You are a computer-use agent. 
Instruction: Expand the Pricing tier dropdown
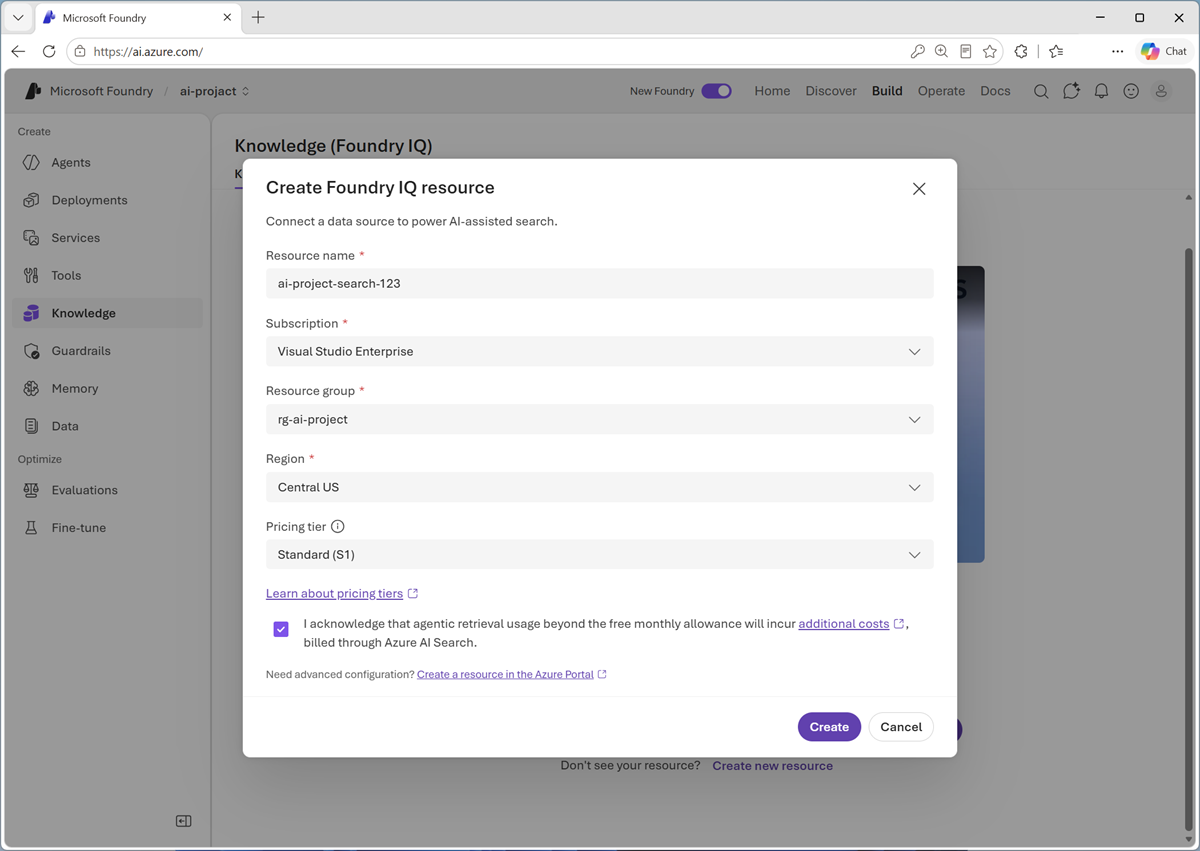pyautogui.click(x=600, y=554)
